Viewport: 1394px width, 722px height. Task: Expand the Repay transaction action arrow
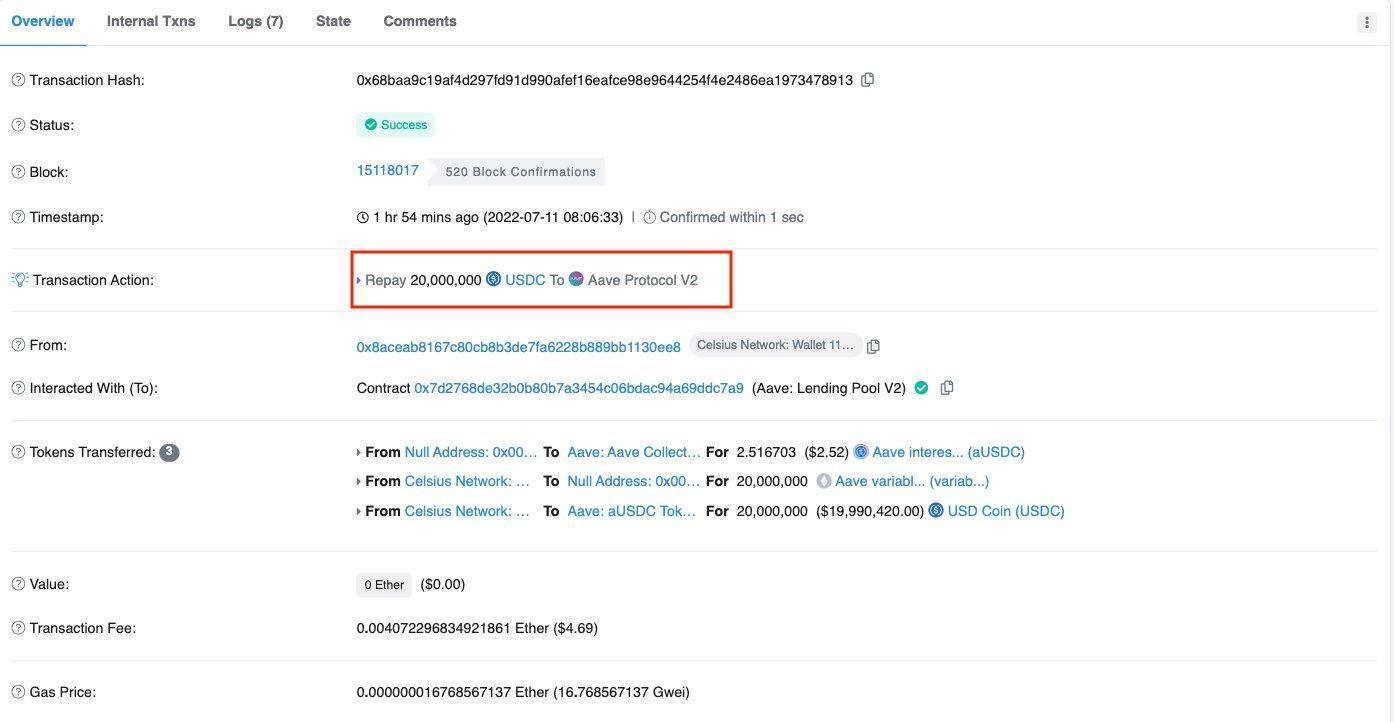(359, 281)
